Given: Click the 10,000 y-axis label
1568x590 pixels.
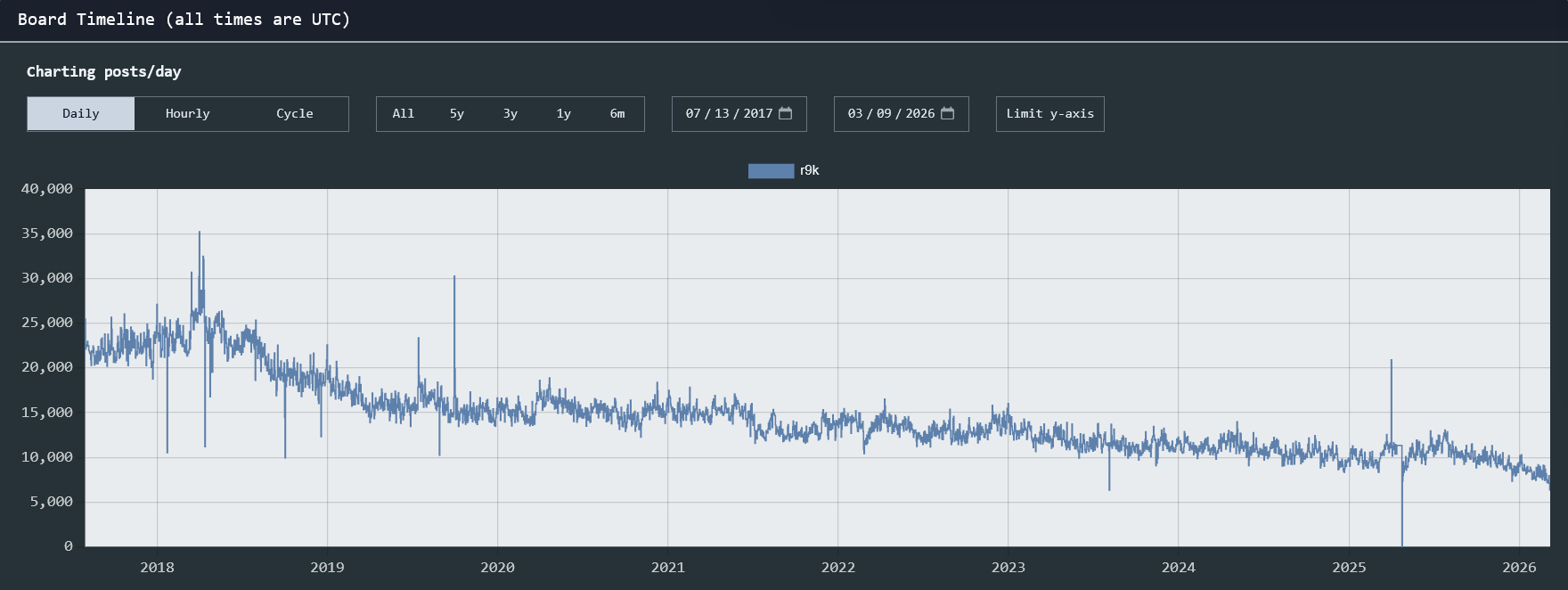Looking at the screenshot, I should (47, 457).
